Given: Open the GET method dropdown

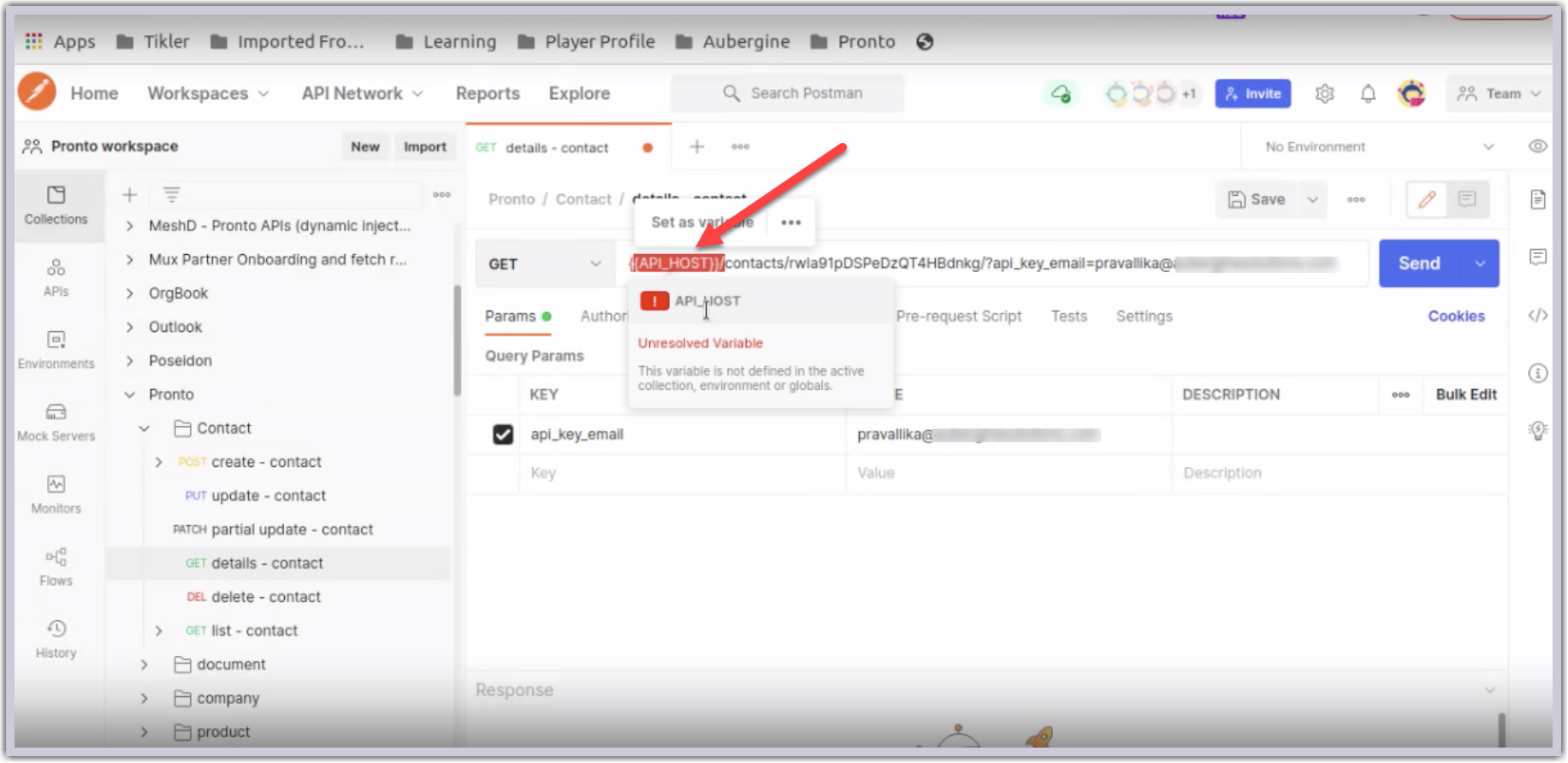Looking at the screenshot, I should (x=545, y=263).
